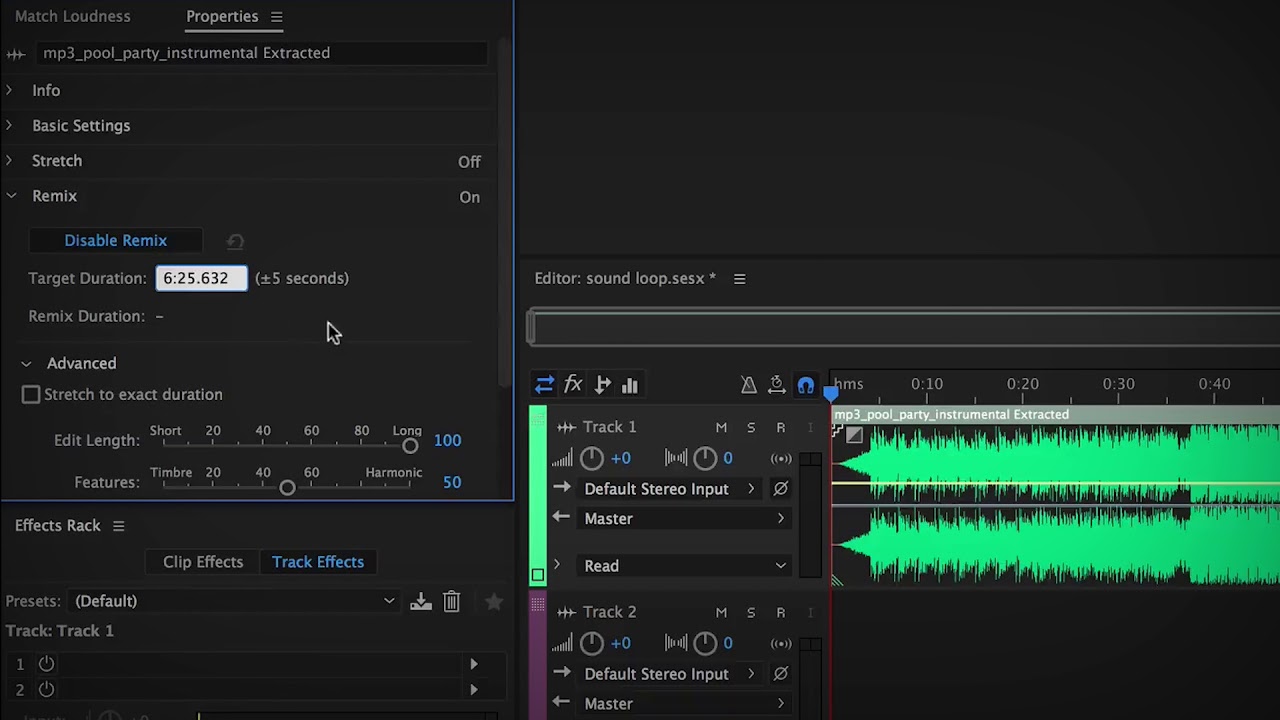Image resolution: width=1280 pixels, height=720 pixels.
Task: Switch to Match Loudness tab
Action: point(72,17)
